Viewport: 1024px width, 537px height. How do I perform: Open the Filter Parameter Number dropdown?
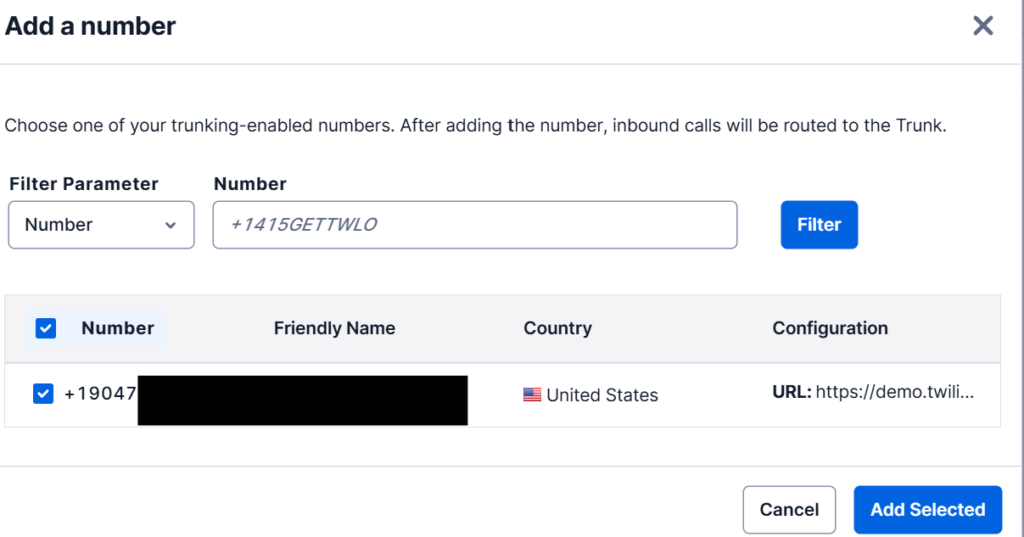coord(101,225)
